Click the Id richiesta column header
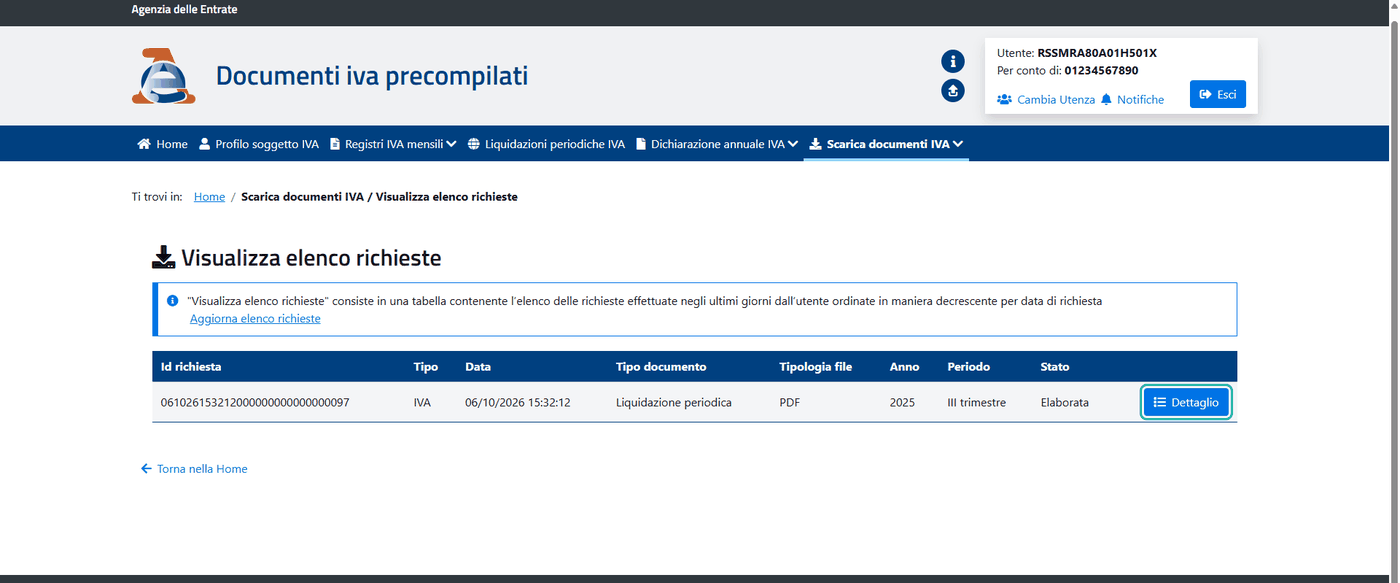Image resolution: width=1400 pixels, height=583 pixels. tap(191, 367)
